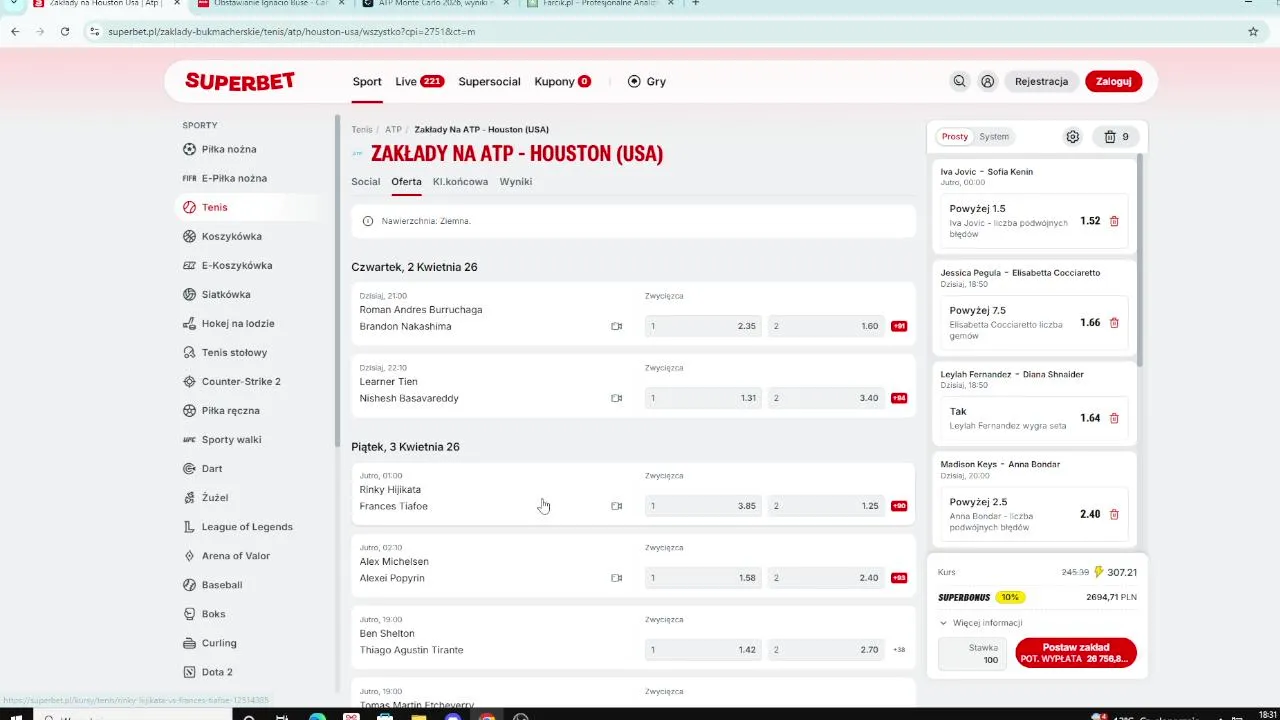Remove the Leylah Fernandez Tak selection
This screenshot has height=720, width=1280.
click(1114, 418)
